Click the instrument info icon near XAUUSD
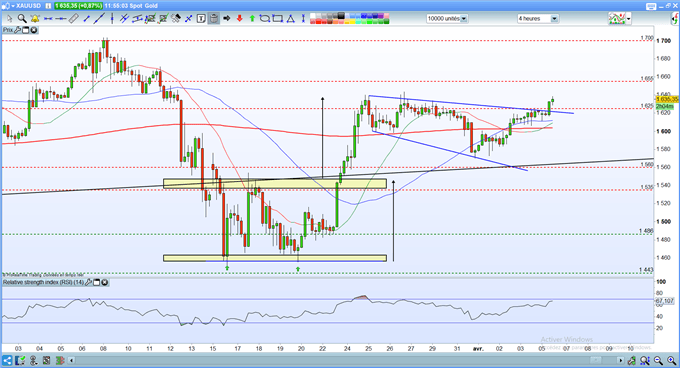 [48, 6]
